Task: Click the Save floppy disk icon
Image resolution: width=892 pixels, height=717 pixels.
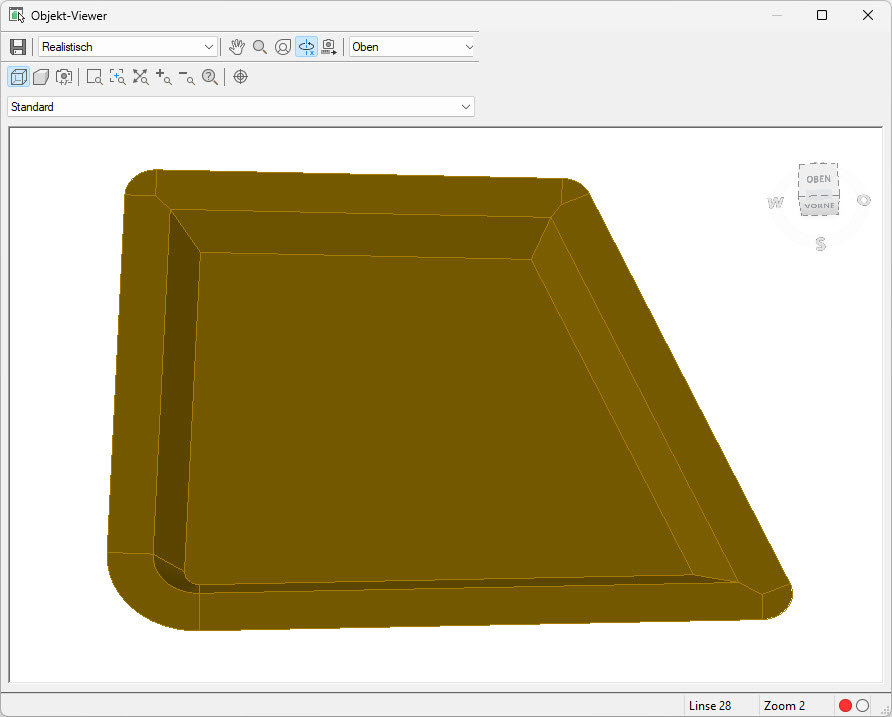Action: point(17,47)
